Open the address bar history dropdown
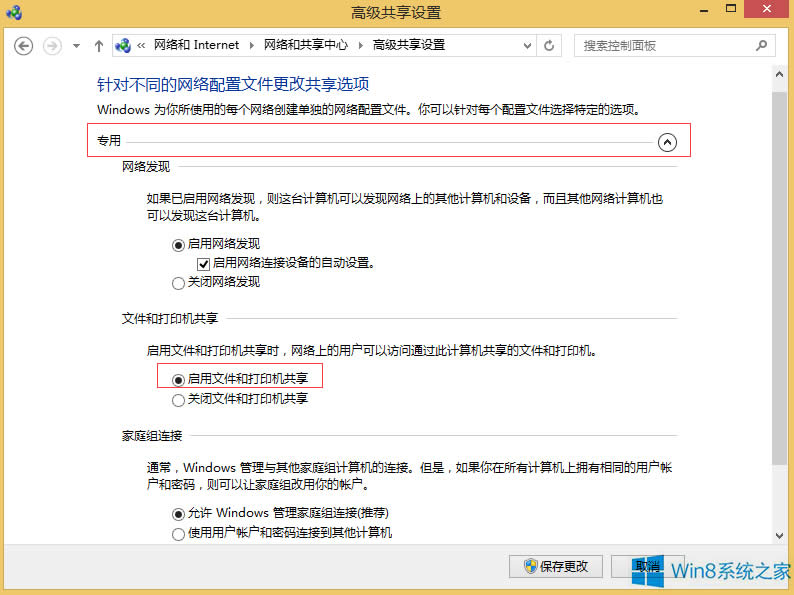This screenshot has width=794, height=595. (527, 46)
